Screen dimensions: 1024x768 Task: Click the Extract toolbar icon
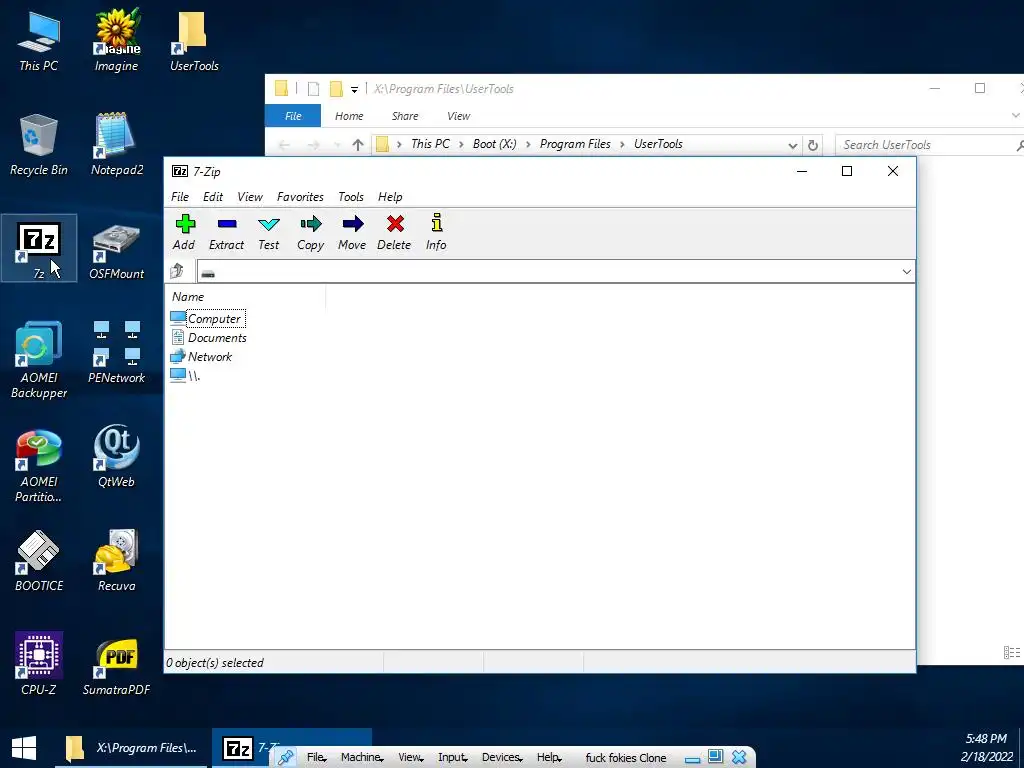[x=226, y=232]
